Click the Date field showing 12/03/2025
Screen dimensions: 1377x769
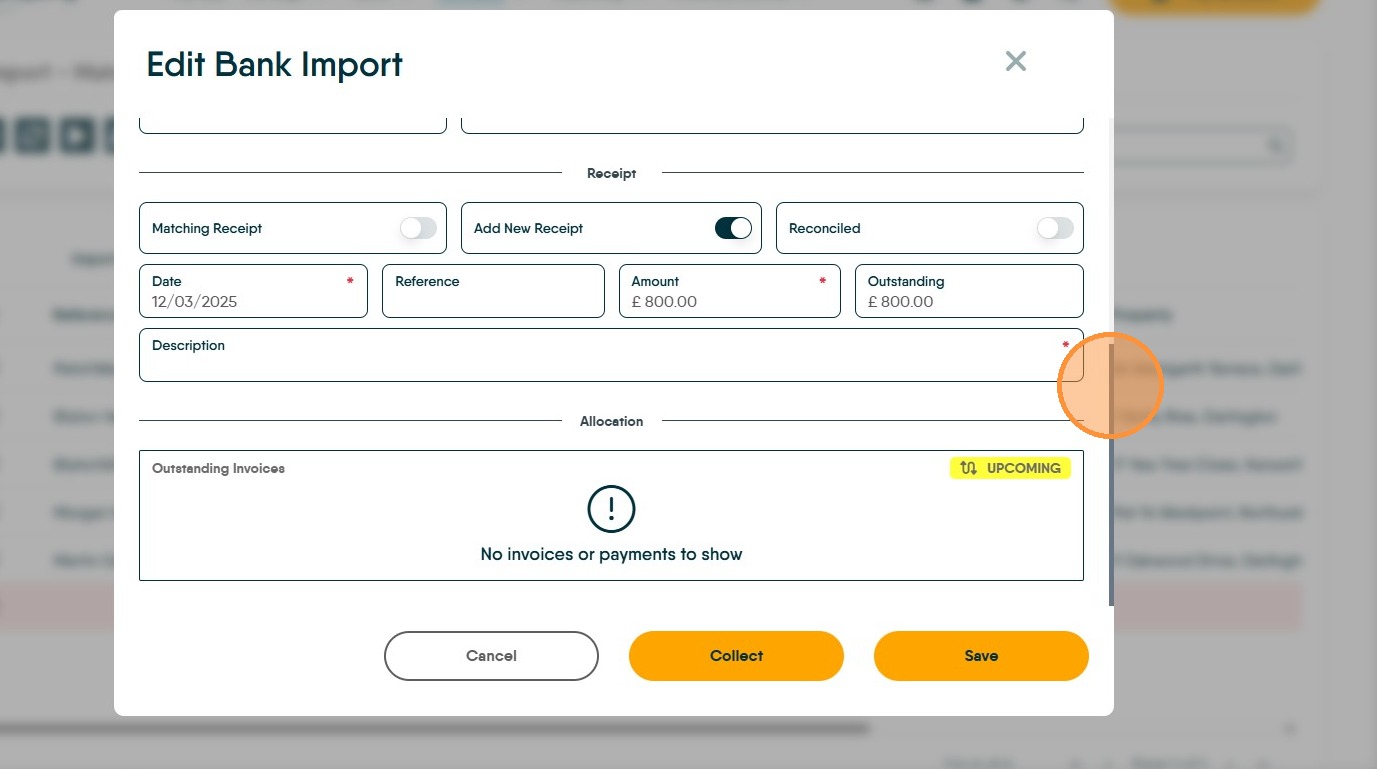click(253, 292)
